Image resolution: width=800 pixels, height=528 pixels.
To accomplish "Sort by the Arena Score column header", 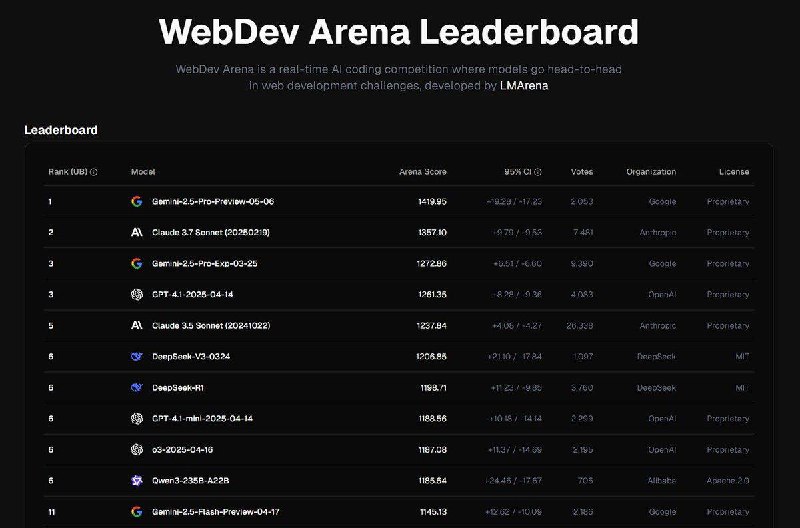I will click(x=422, y=172).
